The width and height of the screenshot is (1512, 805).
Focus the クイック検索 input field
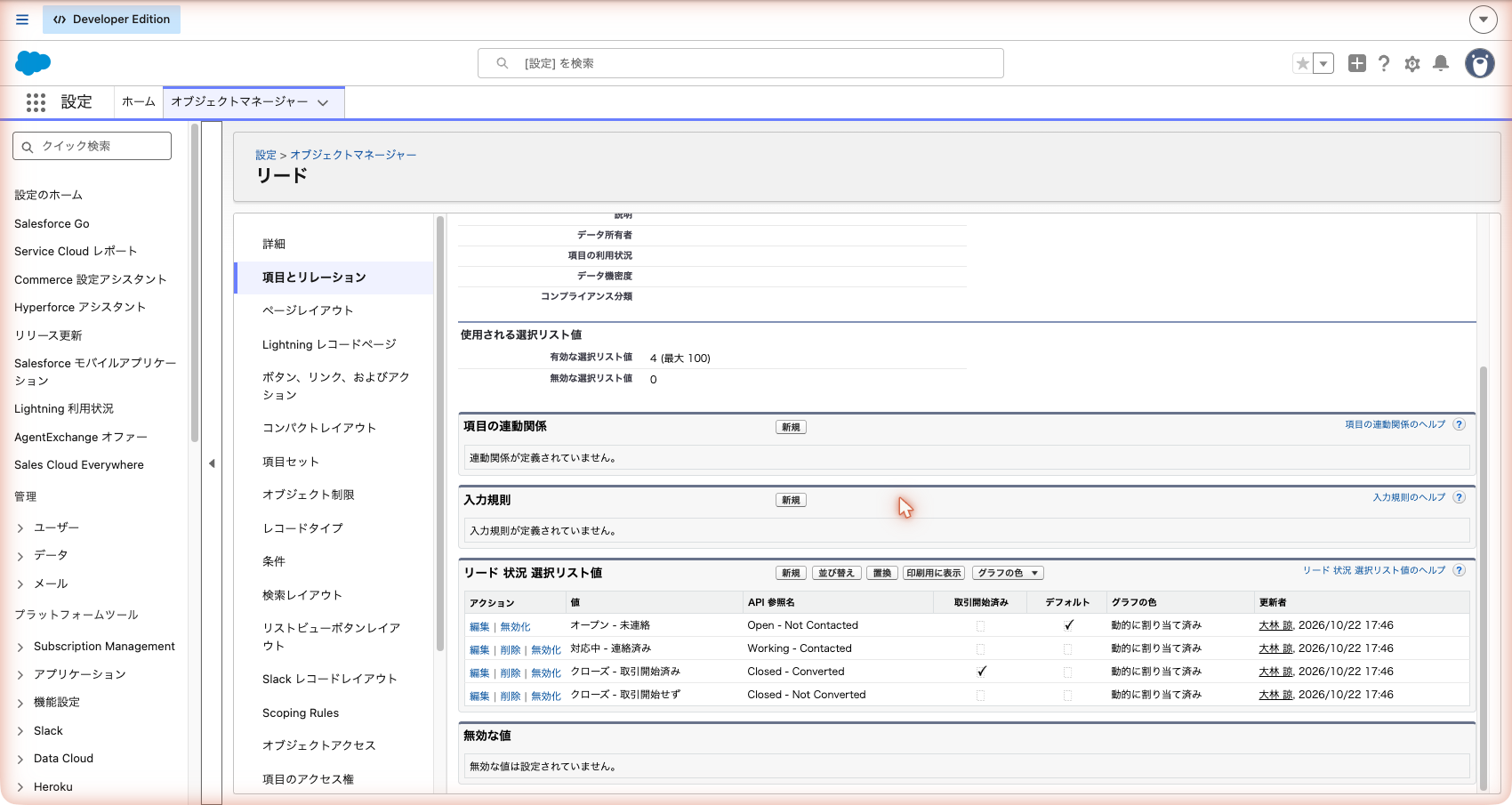click(92, 146)
